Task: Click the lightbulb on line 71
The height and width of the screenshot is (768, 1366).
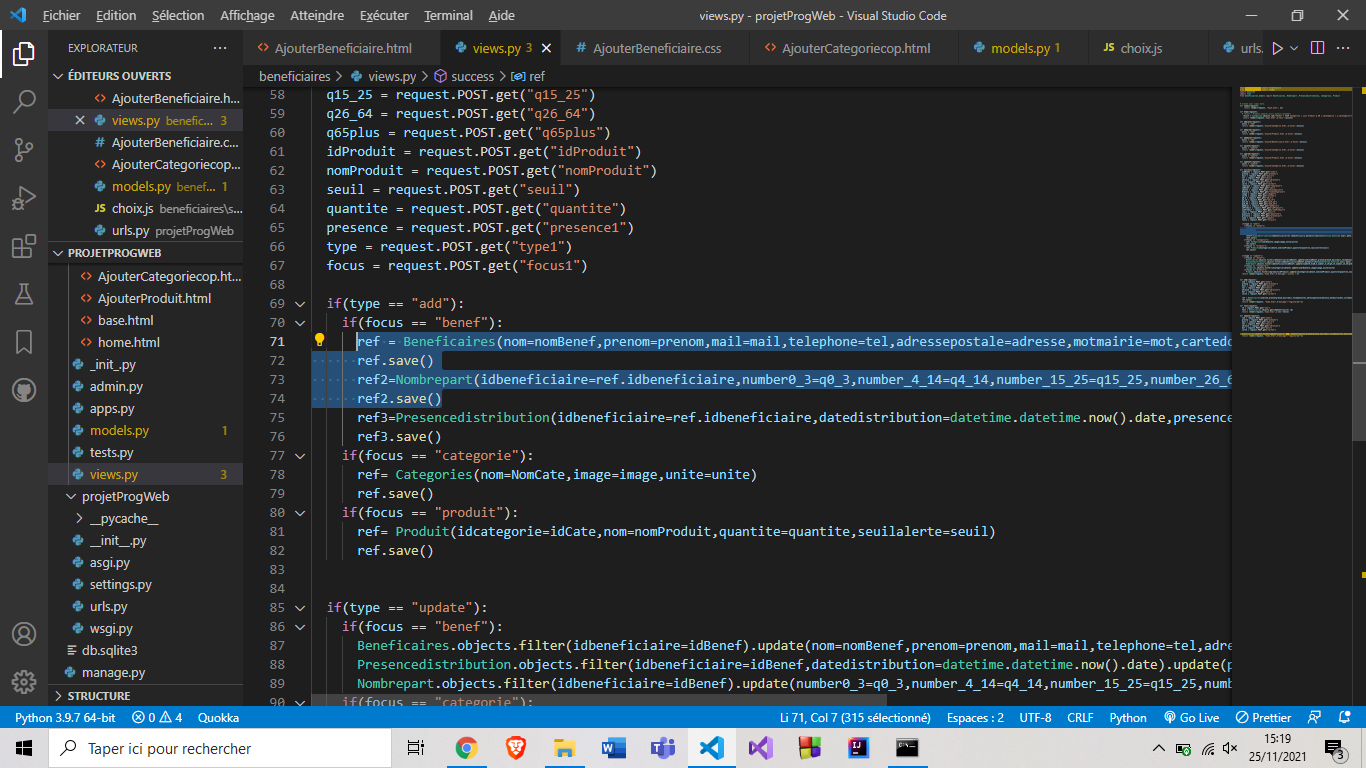Action: [320, 341]
